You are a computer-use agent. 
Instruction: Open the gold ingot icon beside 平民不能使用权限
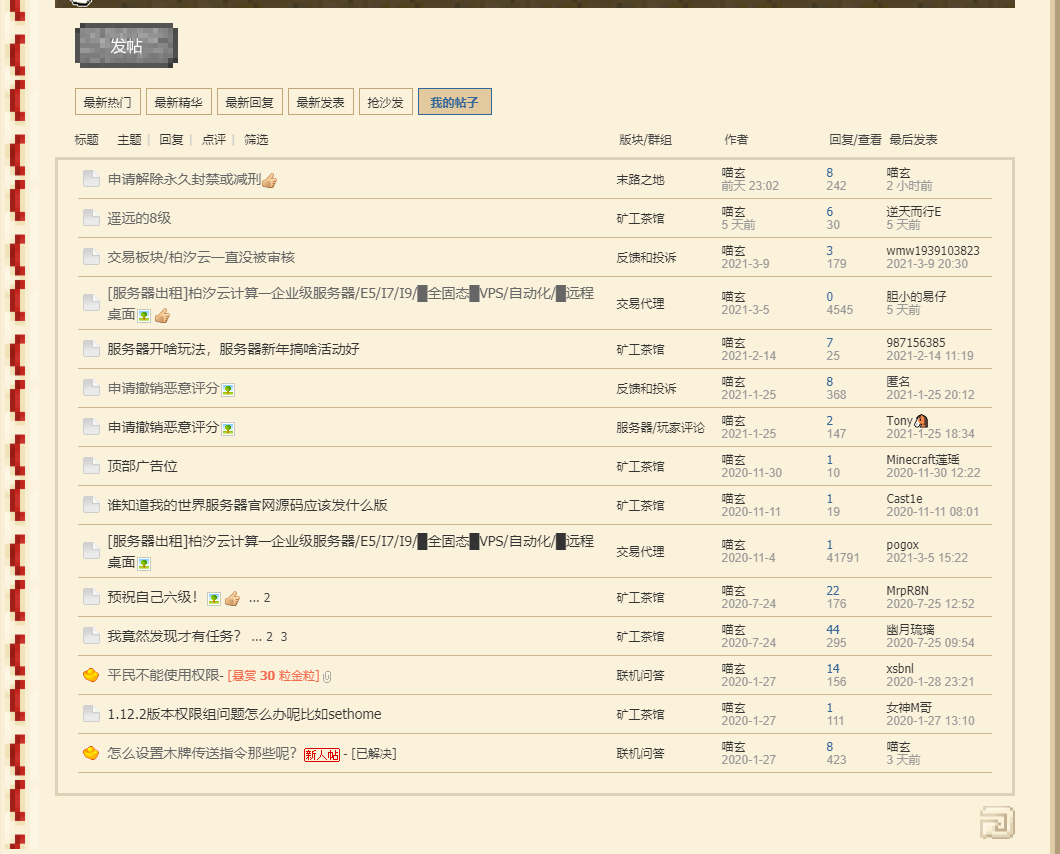point(91,676)
